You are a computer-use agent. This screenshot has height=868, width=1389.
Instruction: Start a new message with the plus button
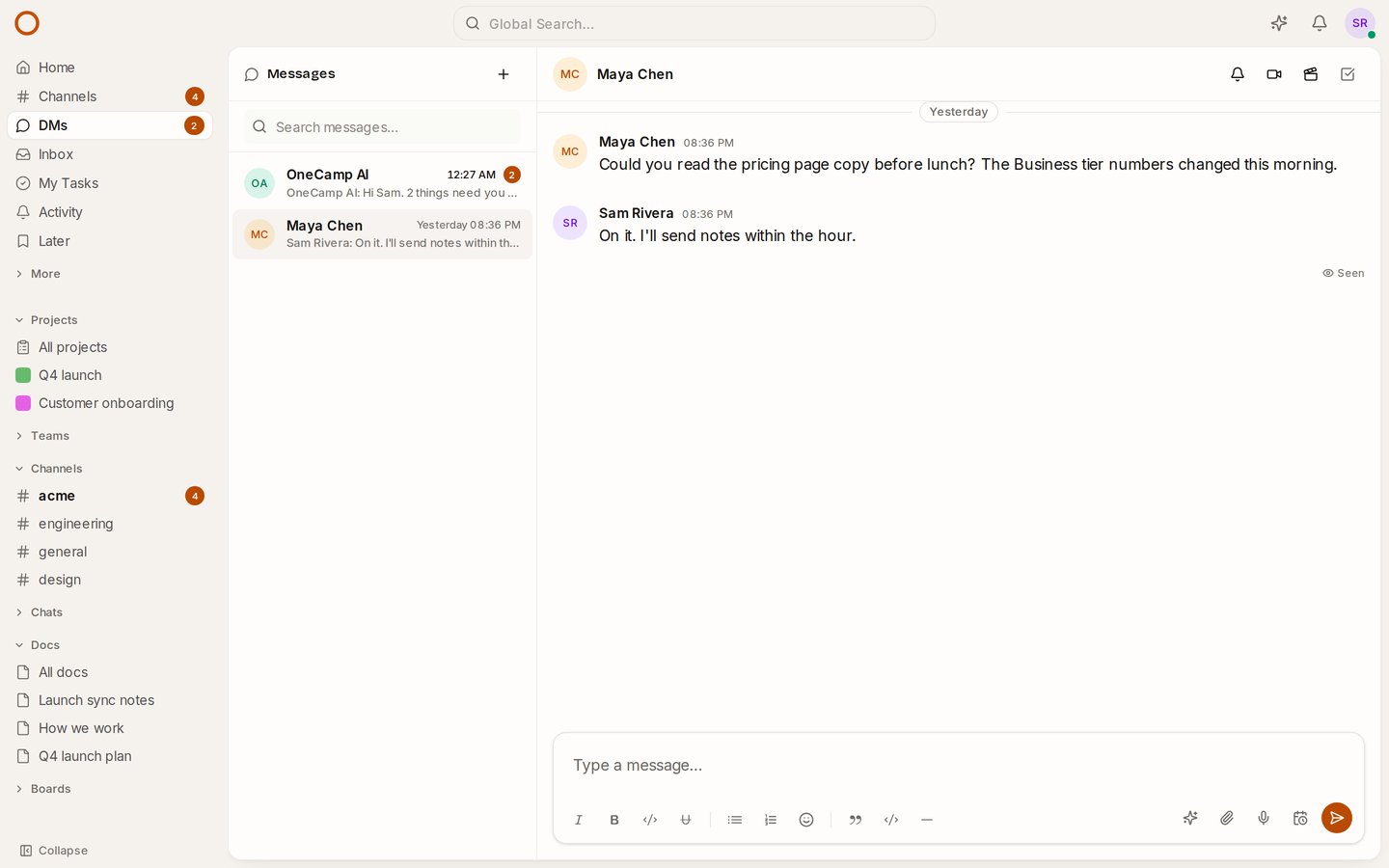[504, 74]
